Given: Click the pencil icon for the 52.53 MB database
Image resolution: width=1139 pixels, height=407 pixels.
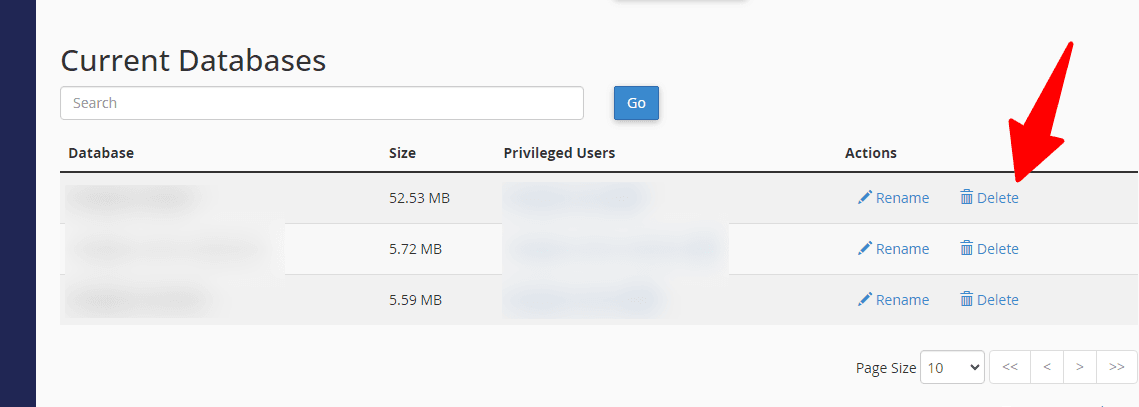Looking at the screenshot, I should [864, 198].
